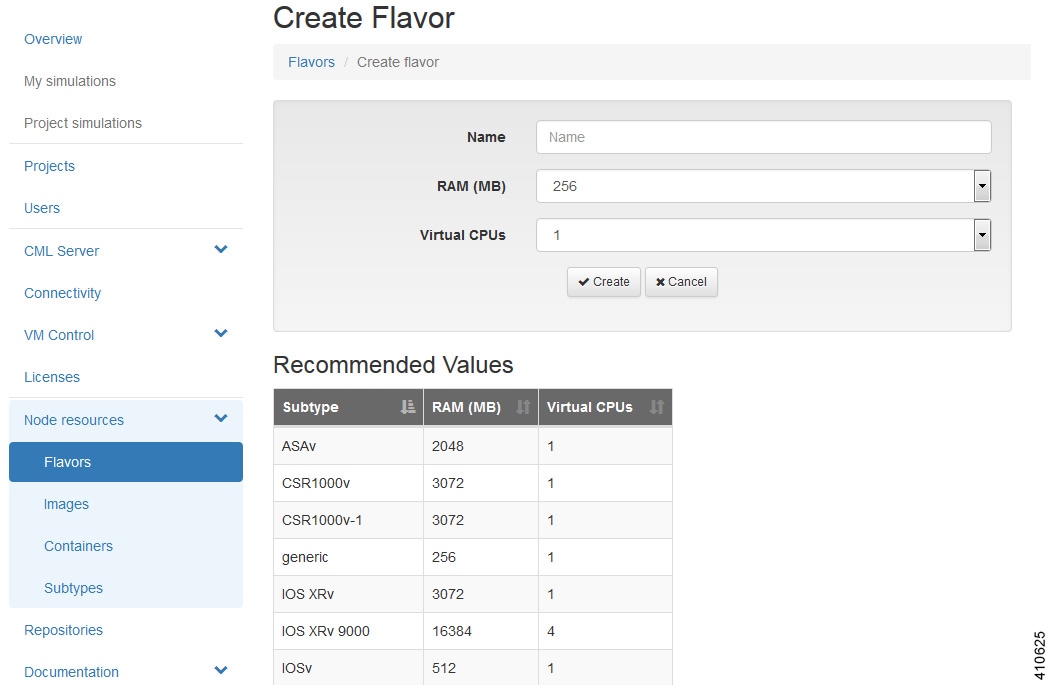Open Virtual CPUs dropdown arrow
1048x685 pixels.
(x=982, y=235)
